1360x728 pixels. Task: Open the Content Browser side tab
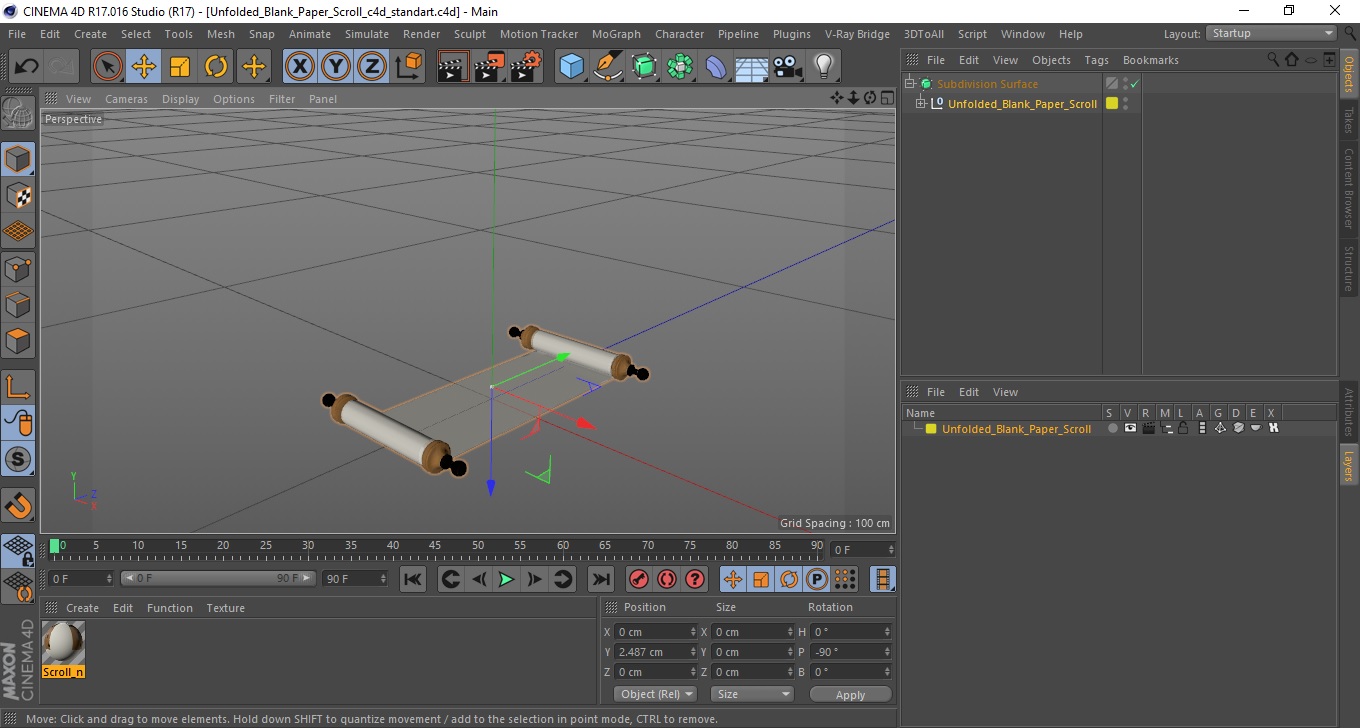pos(1349,189)
